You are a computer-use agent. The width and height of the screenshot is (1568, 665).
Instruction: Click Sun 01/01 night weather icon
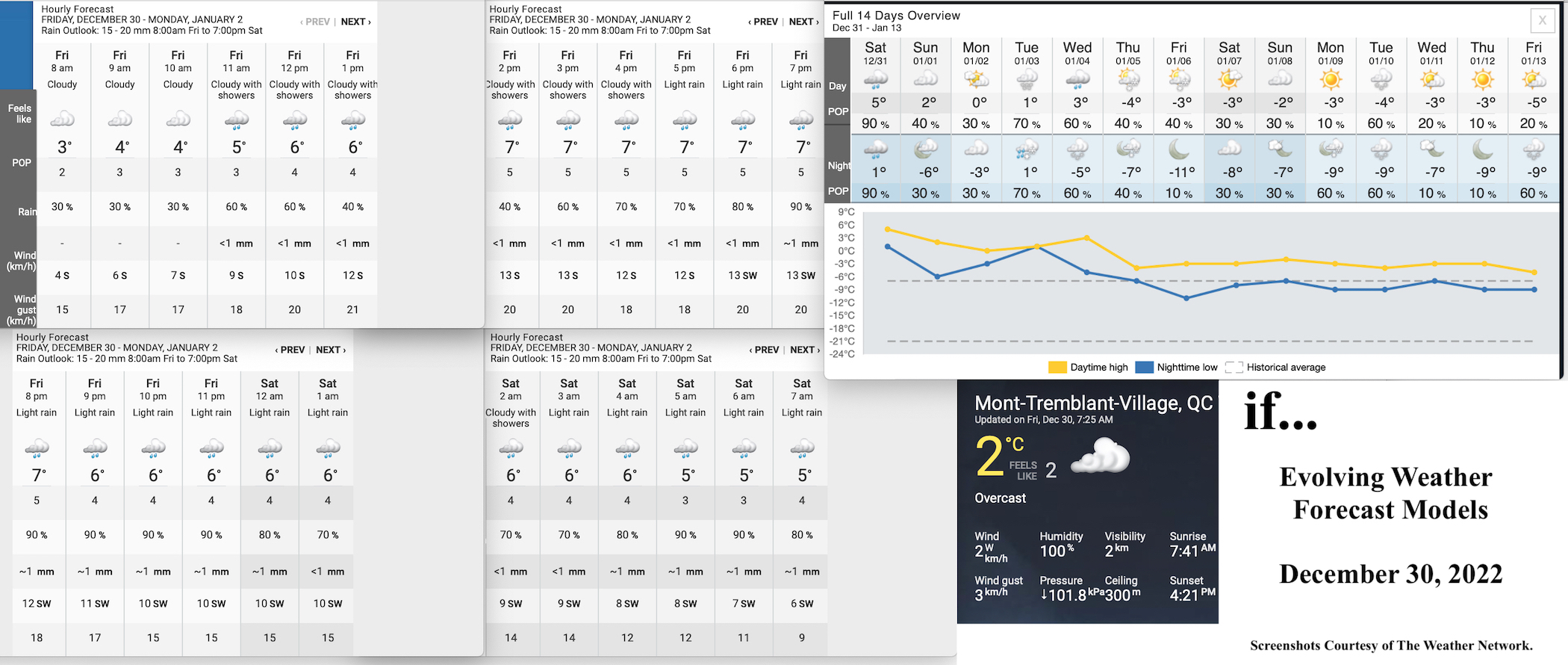click(x=926, y=149)
